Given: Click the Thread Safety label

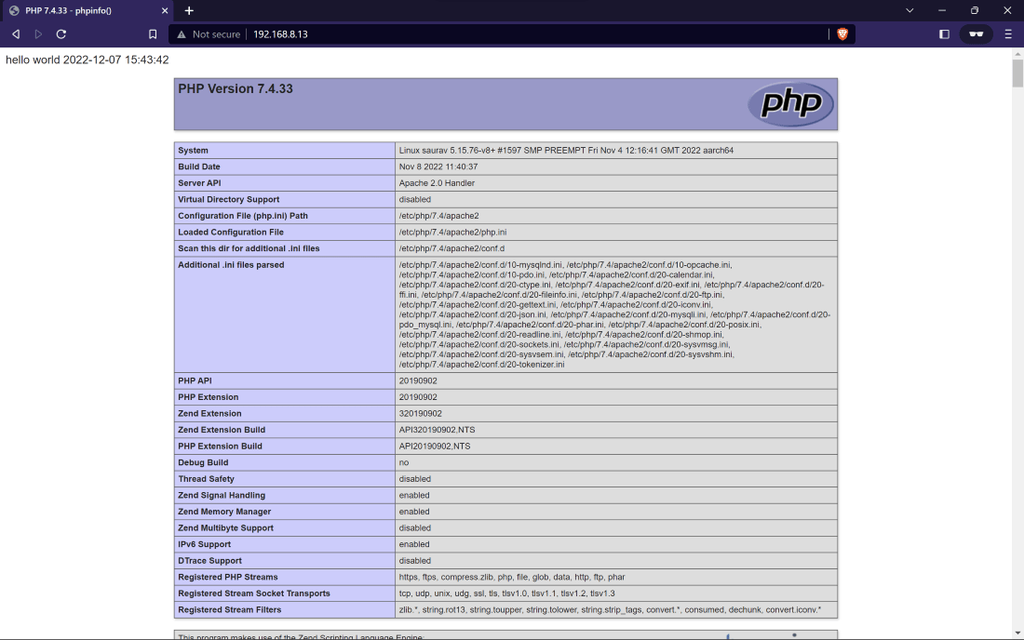Looking at the screenshot, I should pyautogui.click(x=206, y=479).
